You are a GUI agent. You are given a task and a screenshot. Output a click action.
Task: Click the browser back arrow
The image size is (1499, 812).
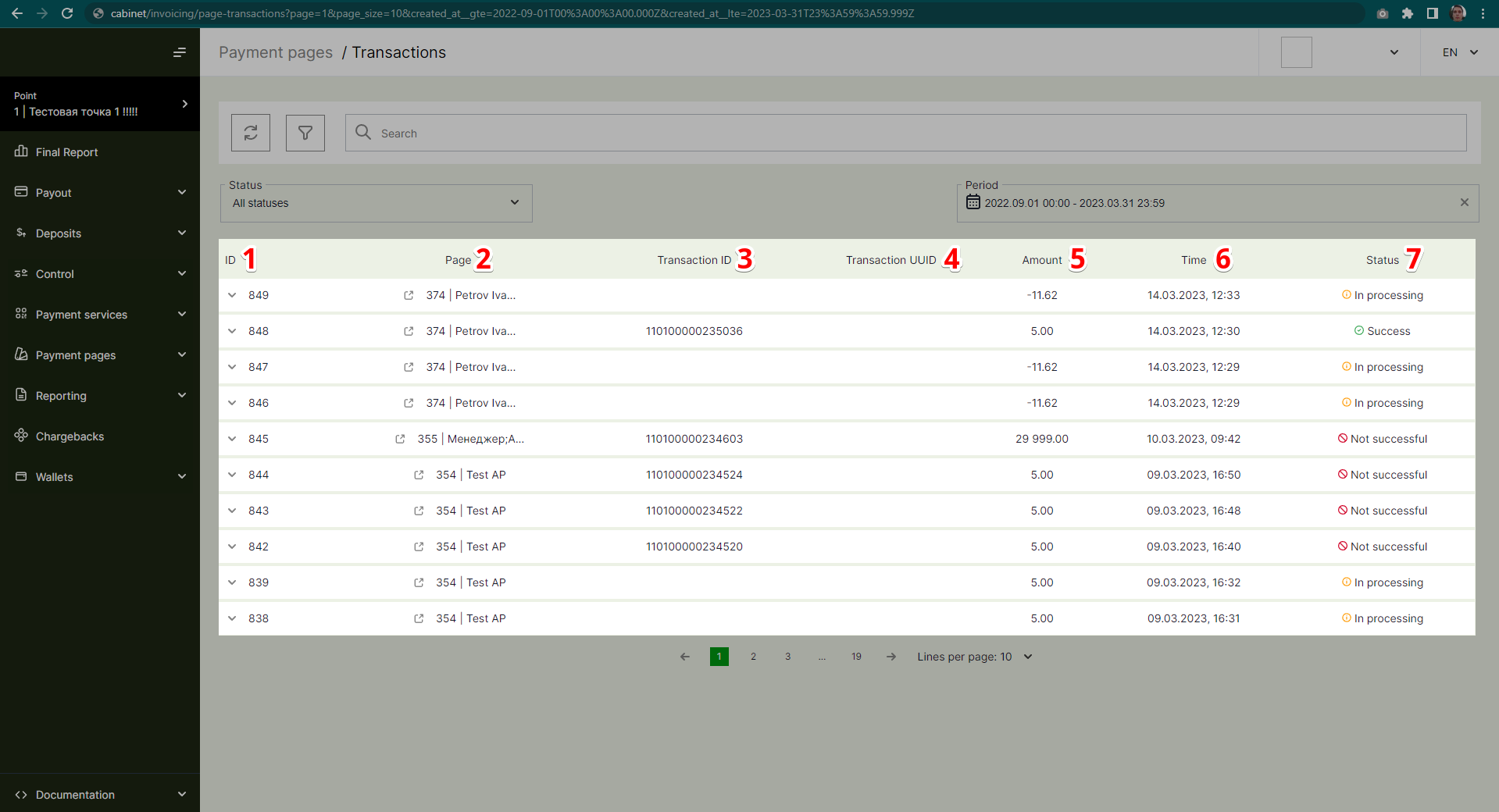[x=17, y=13]
